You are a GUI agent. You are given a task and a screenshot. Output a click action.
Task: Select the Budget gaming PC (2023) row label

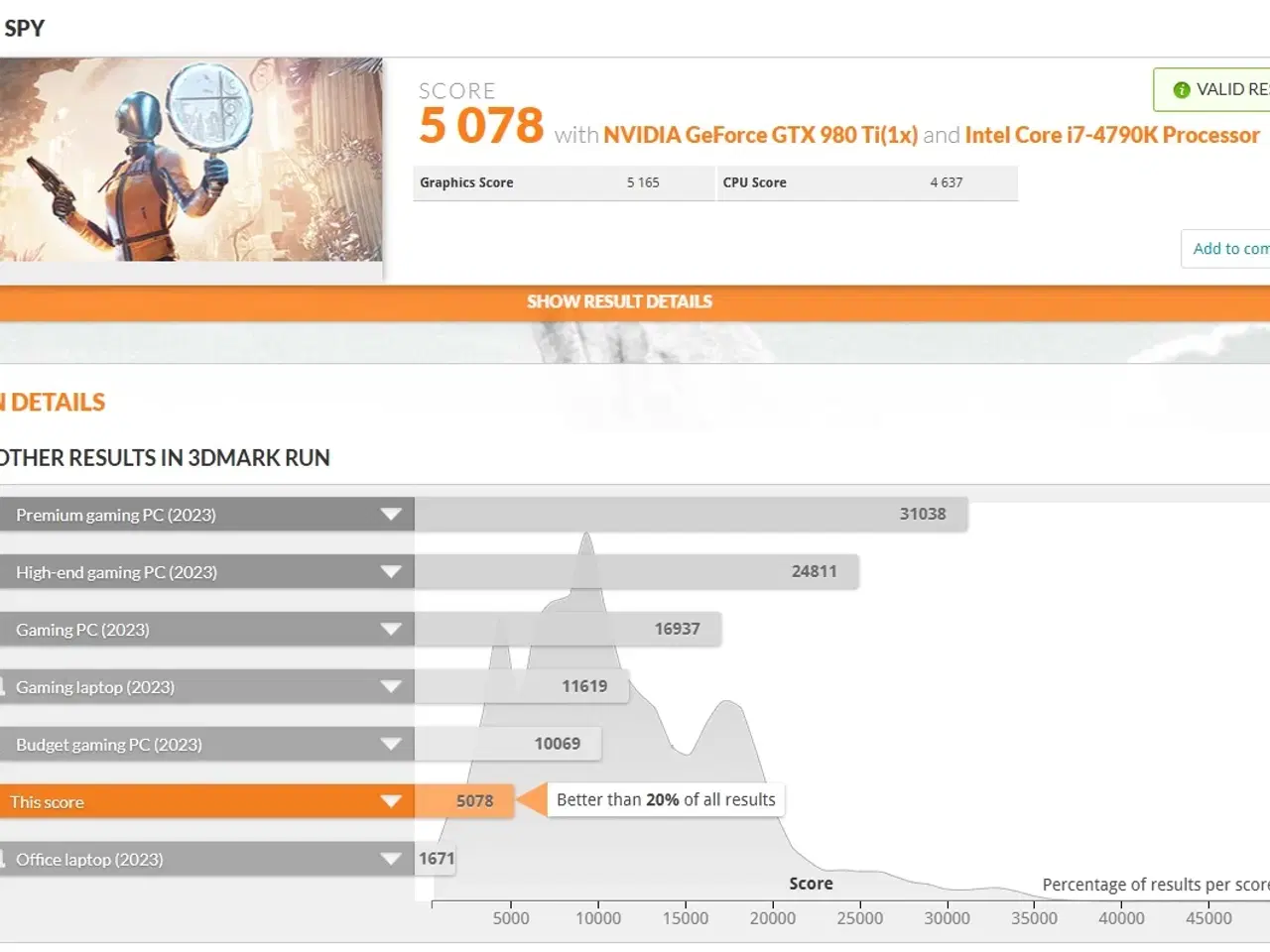tap(109, 745)
